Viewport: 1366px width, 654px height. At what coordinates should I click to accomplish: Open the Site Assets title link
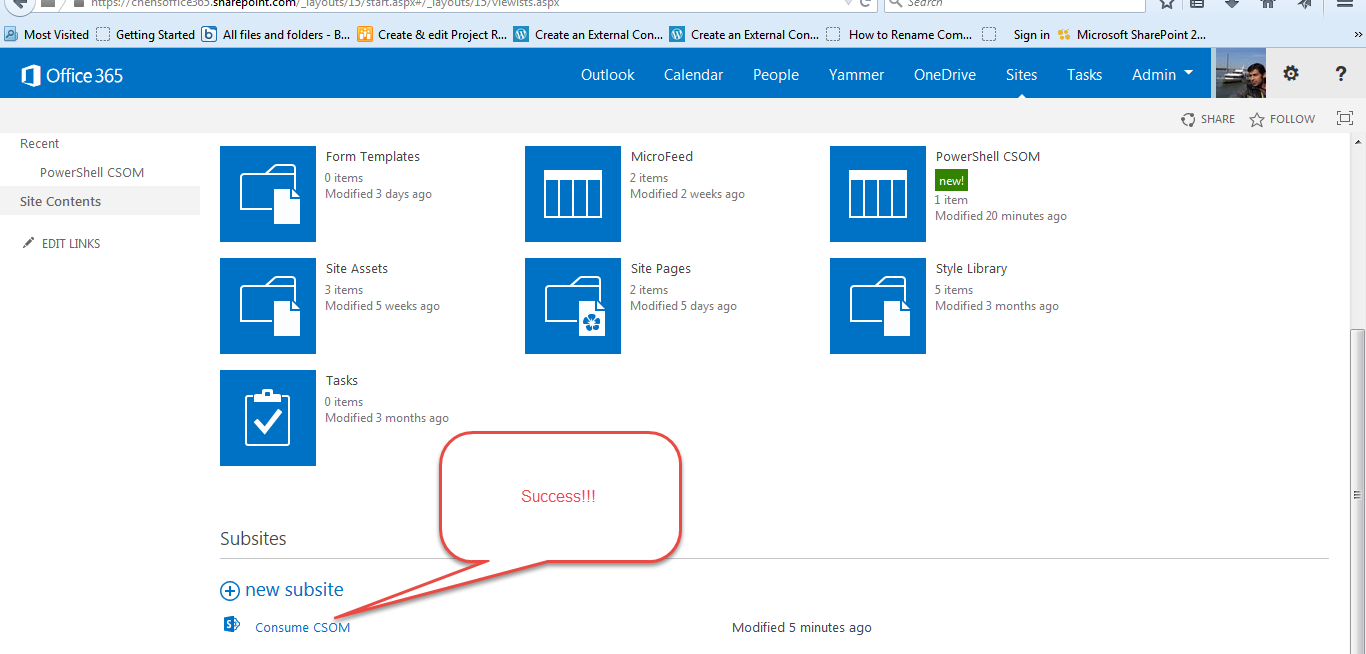tap(357, 269)
